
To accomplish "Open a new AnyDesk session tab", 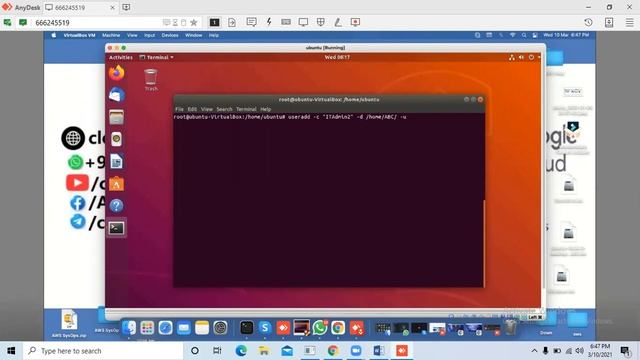I will (x=126, y=7).
